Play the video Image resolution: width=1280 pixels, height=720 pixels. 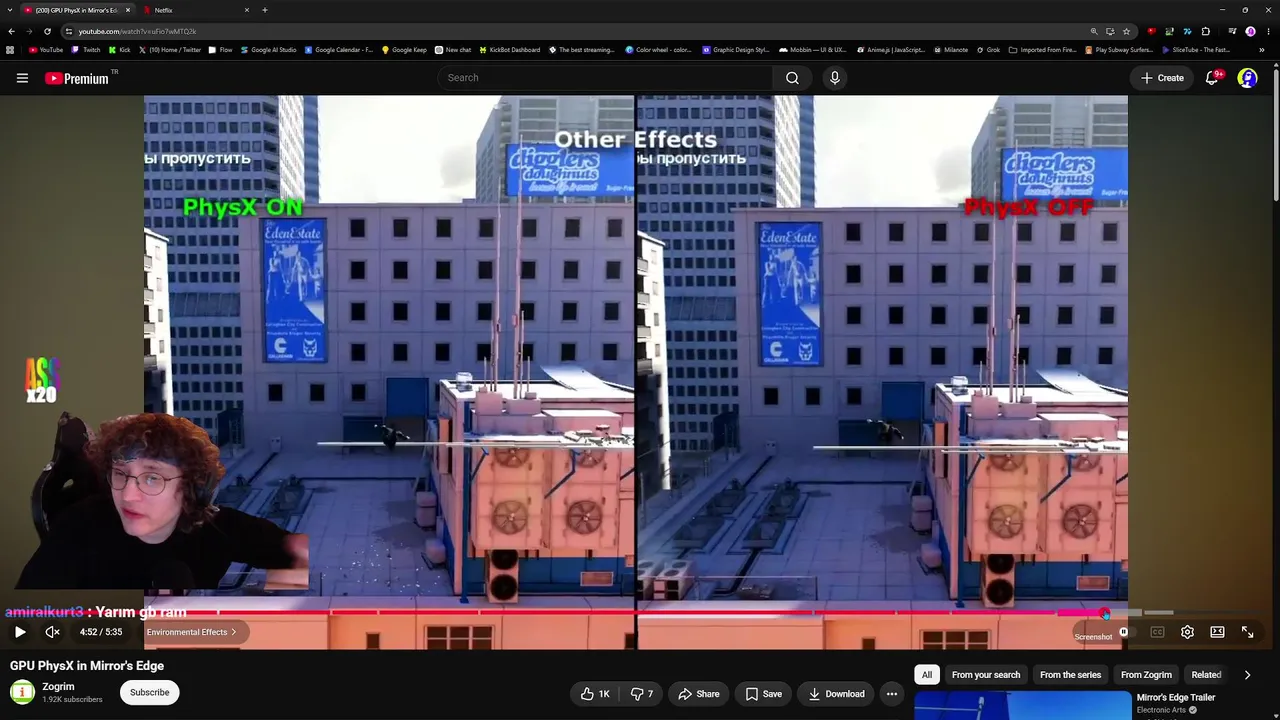[x=20, y=632]
